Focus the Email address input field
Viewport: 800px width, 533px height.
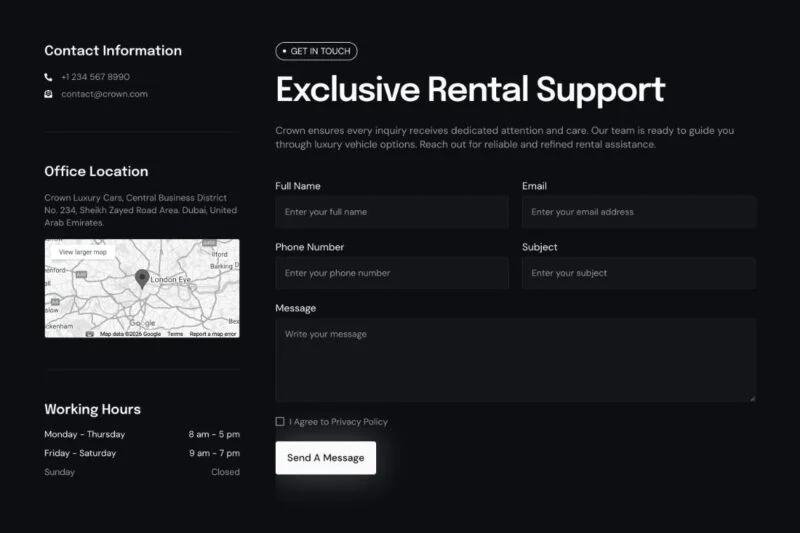point(639,212)
